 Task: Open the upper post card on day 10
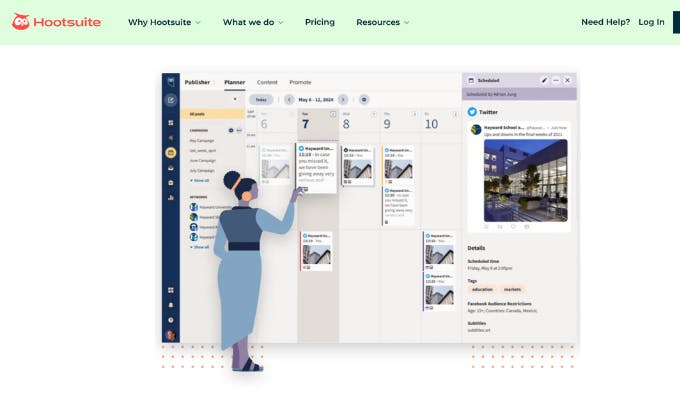point(439,251)
